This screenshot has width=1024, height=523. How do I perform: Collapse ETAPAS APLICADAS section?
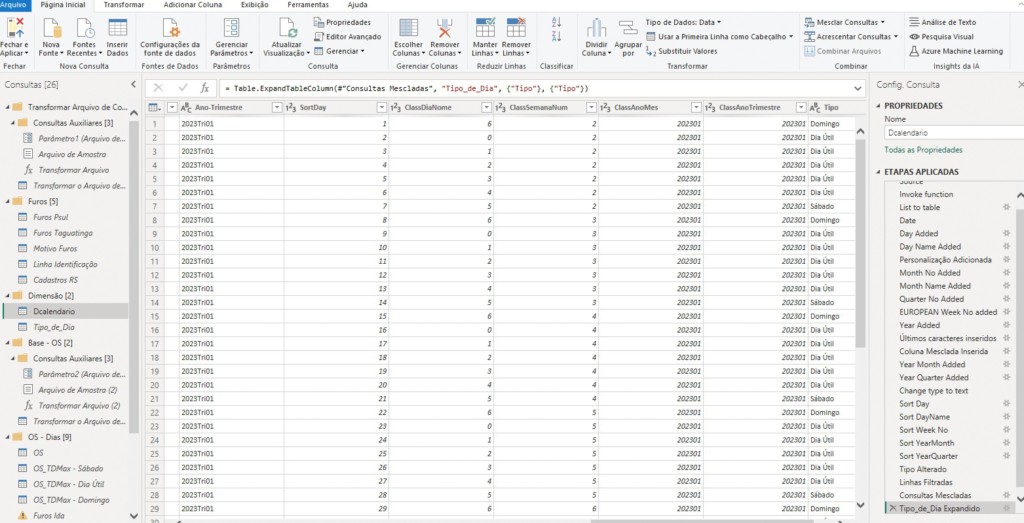tap(879, 172)
